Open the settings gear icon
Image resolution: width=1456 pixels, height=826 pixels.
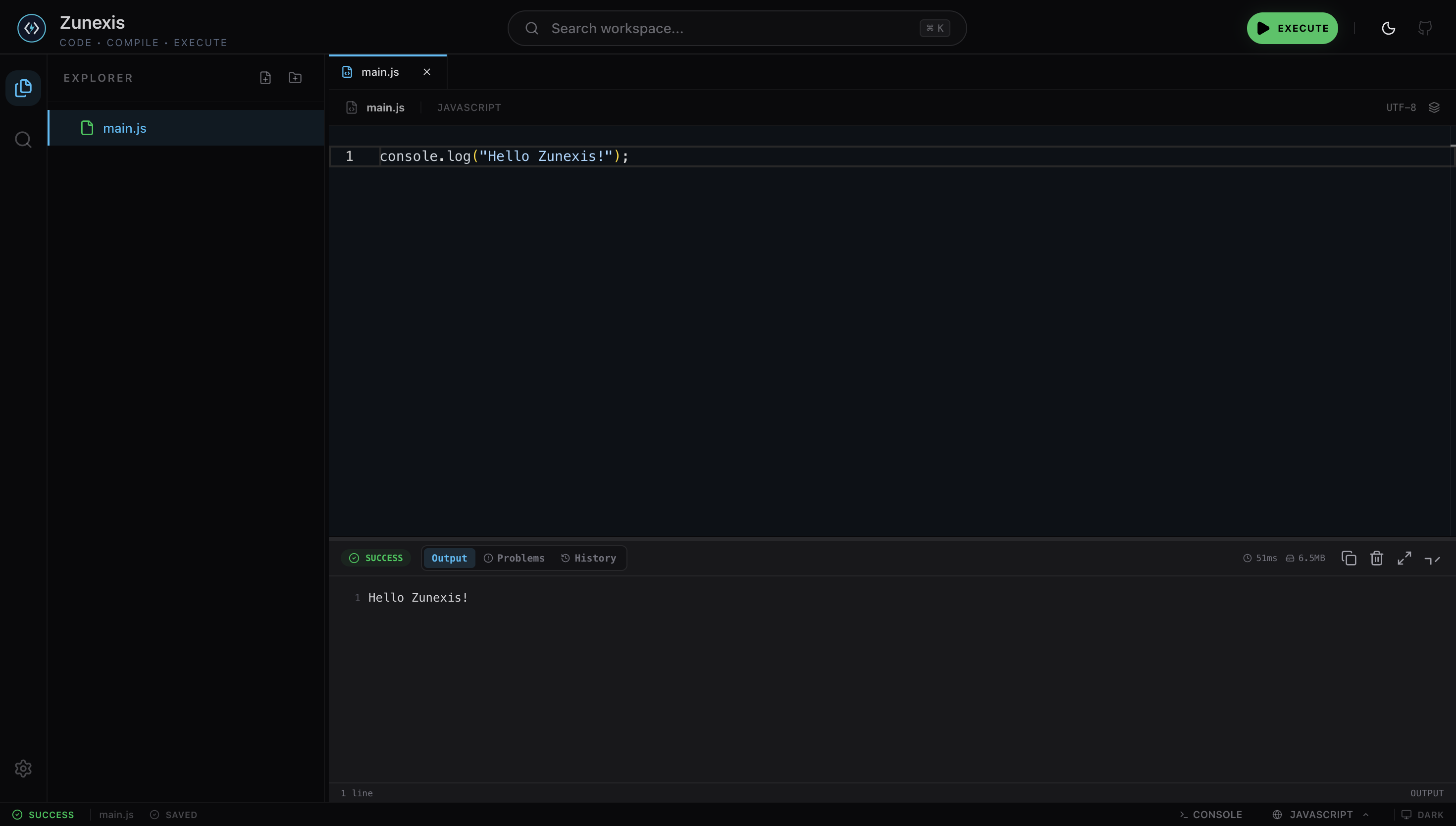point(23,768)
